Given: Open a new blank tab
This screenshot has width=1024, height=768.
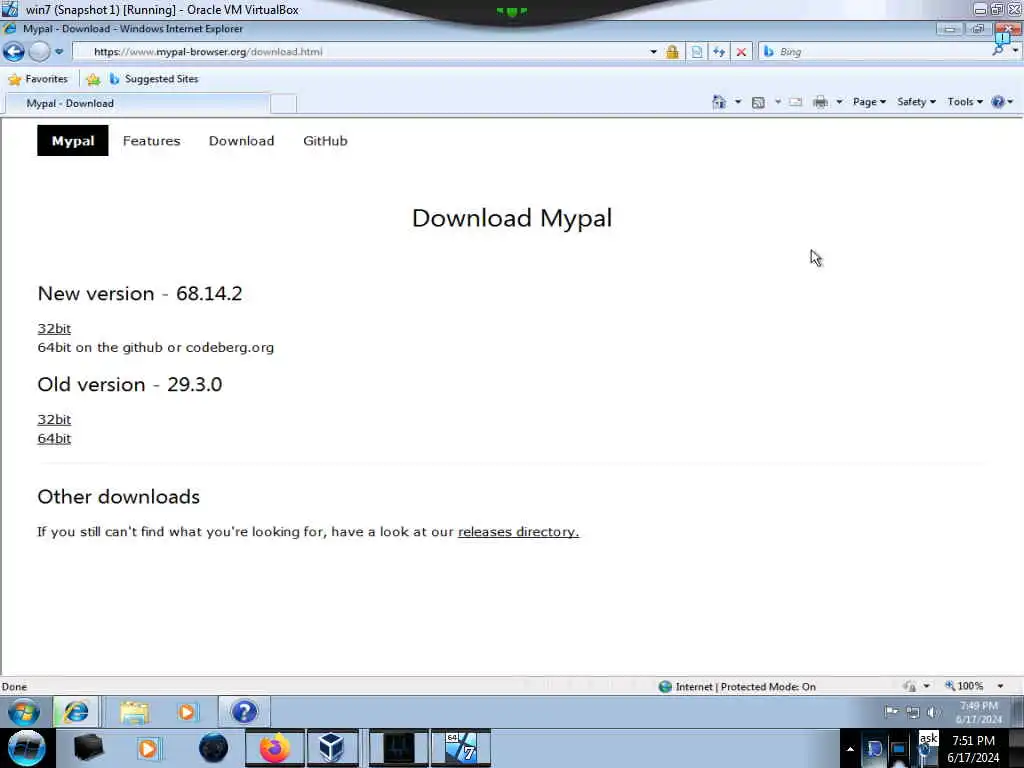Looking at the screenshot, I should click(x=283, y=103).
